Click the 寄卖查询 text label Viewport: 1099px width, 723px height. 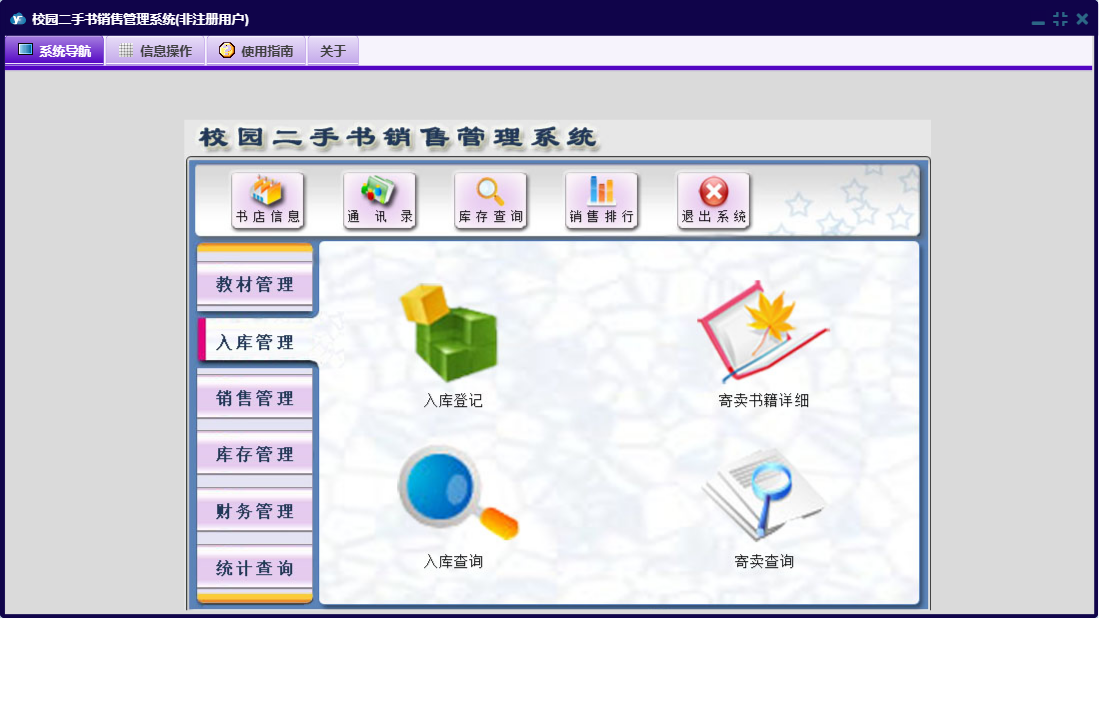764,562
